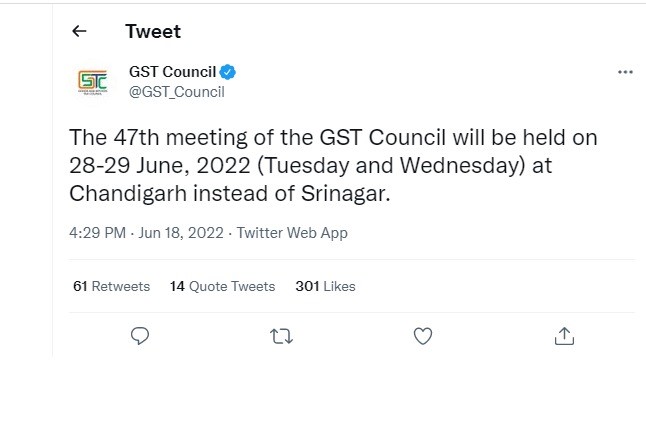Open the three-dot More options menu

pyautogui.click(x=626, y=72)
